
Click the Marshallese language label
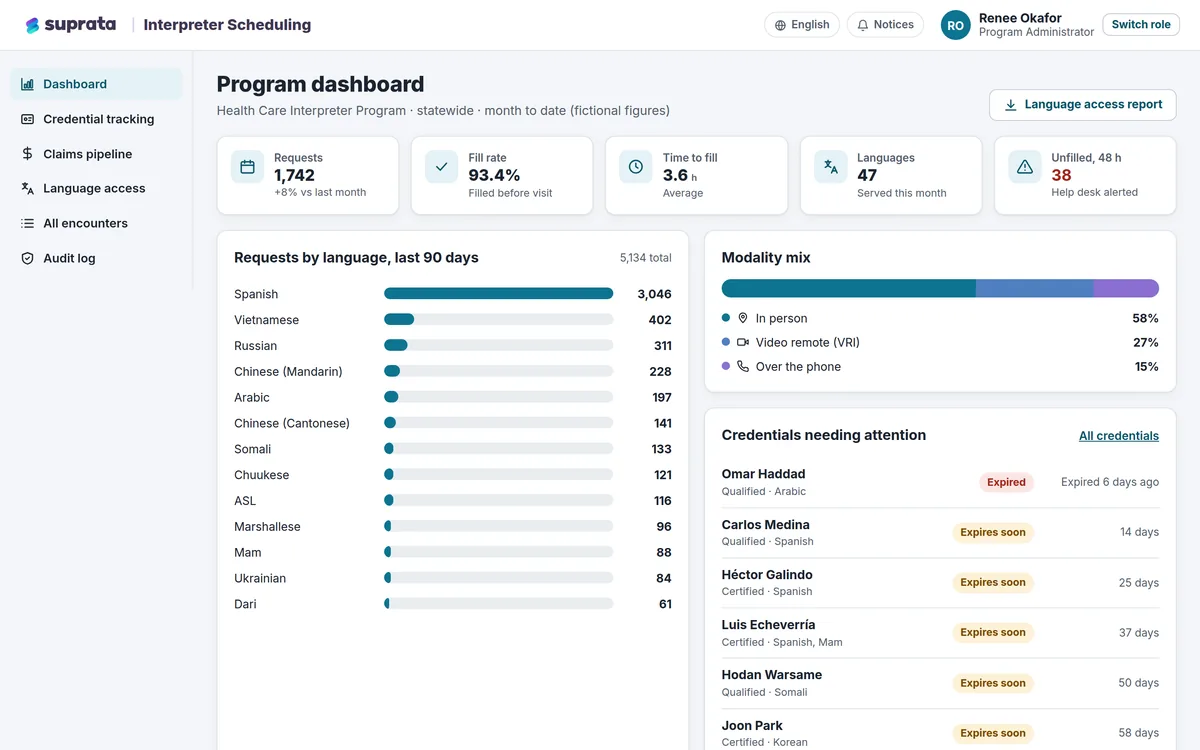[x=267, y=527]
